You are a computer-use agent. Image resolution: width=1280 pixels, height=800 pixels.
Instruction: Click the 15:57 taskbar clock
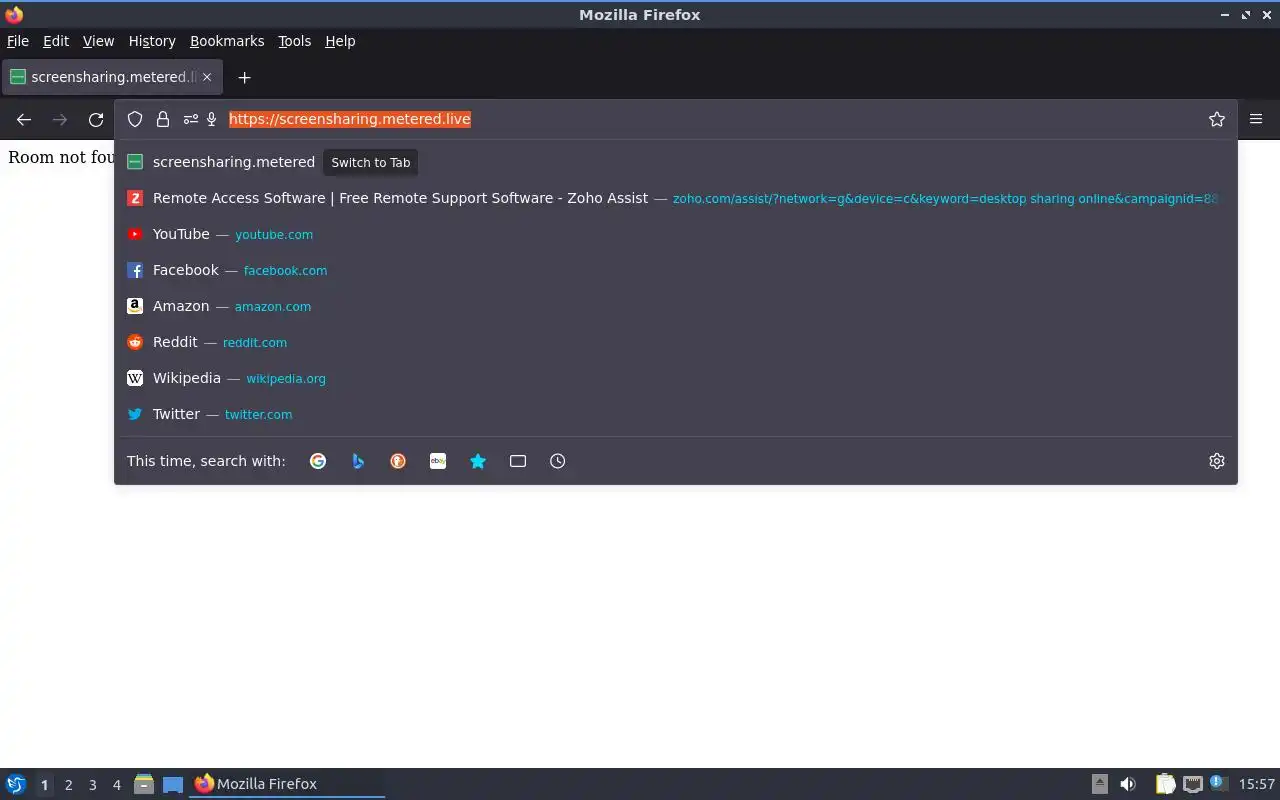click(1257, 784)
